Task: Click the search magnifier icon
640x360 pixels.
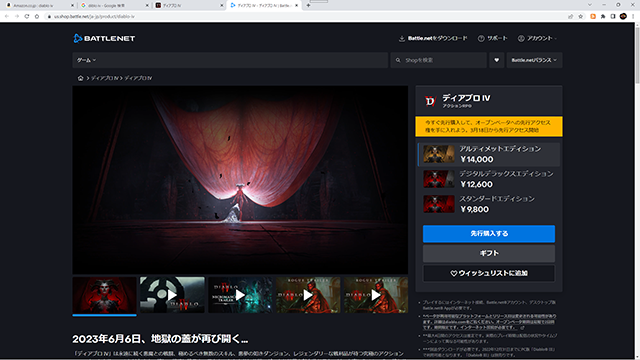Action: [398, 60]
